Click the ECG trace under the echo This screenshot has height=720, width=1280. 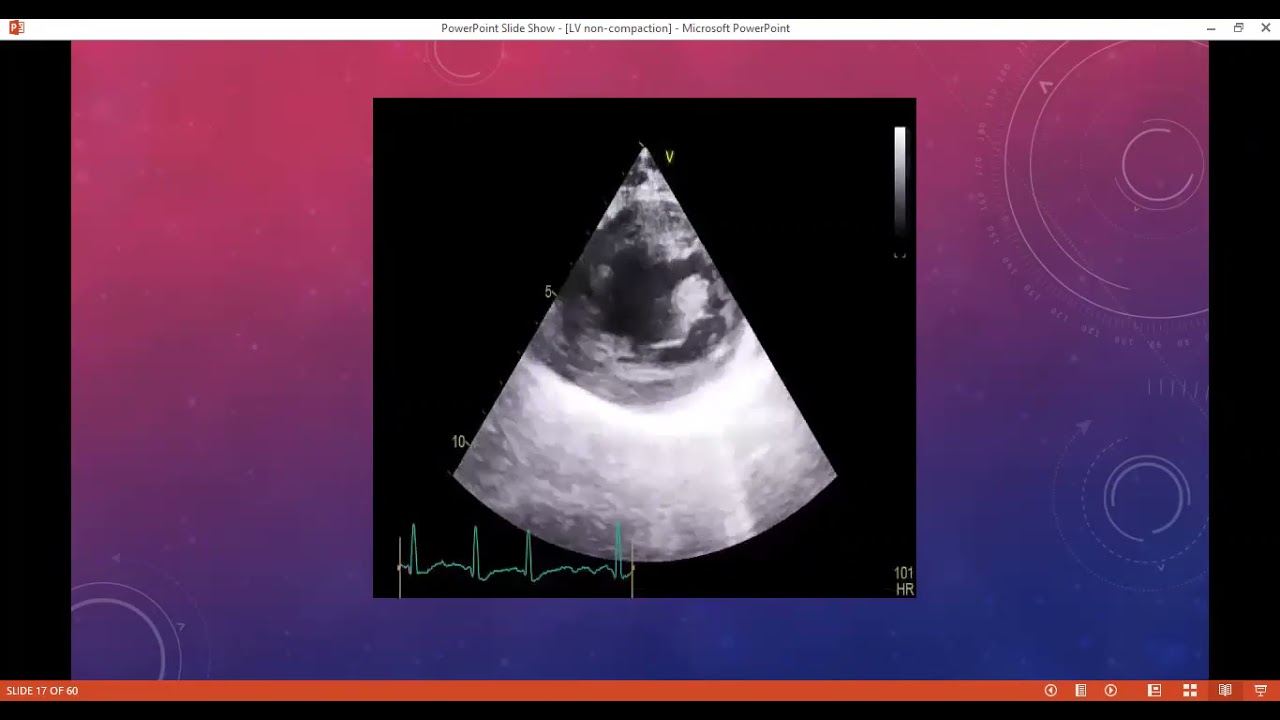point(516,560)
